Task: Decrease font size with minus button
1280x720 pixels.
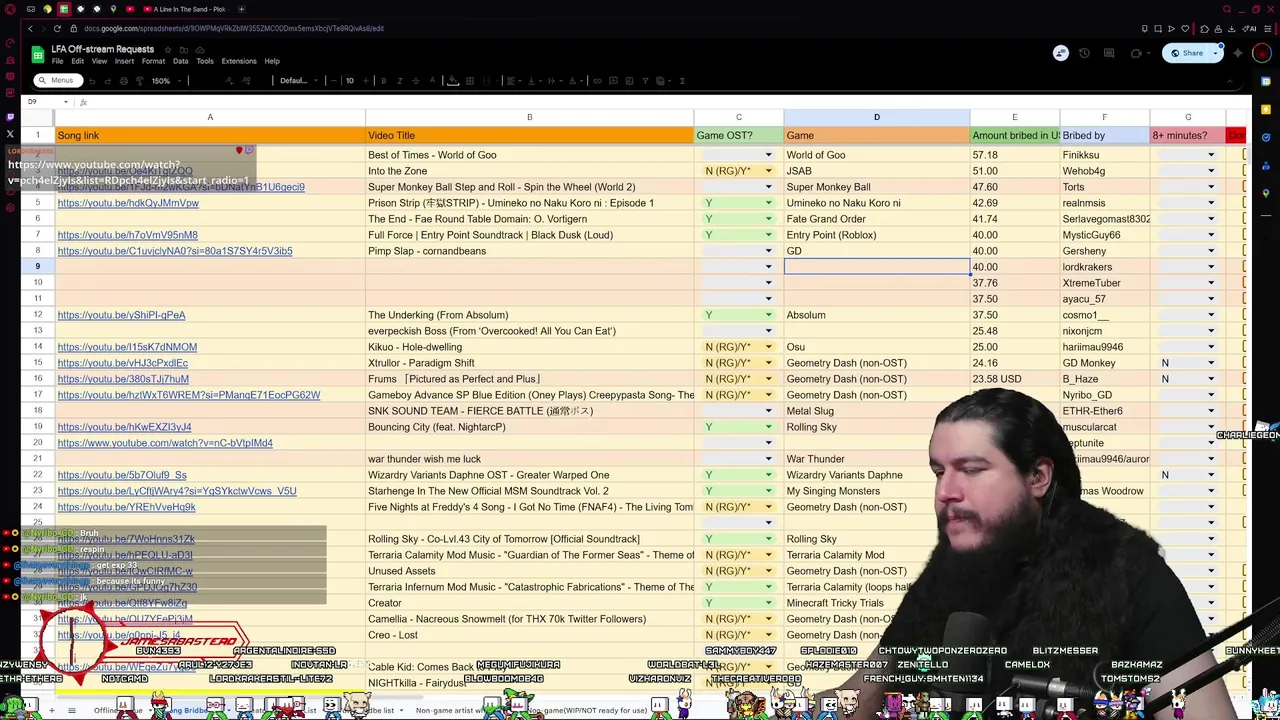Action: pos(334,81)
